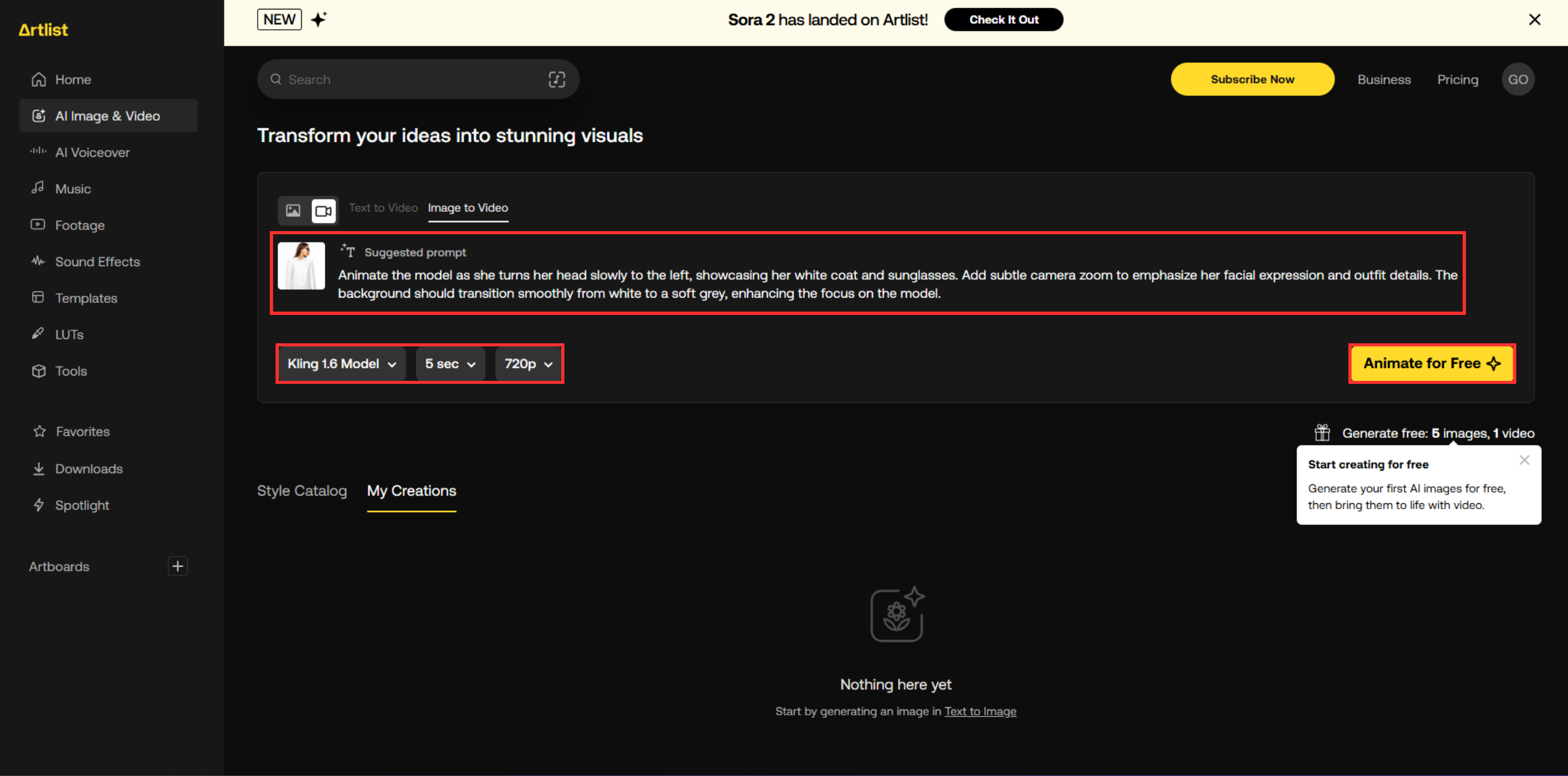Select AI Voiceover in the sidebar

click(x=92, y=152)
